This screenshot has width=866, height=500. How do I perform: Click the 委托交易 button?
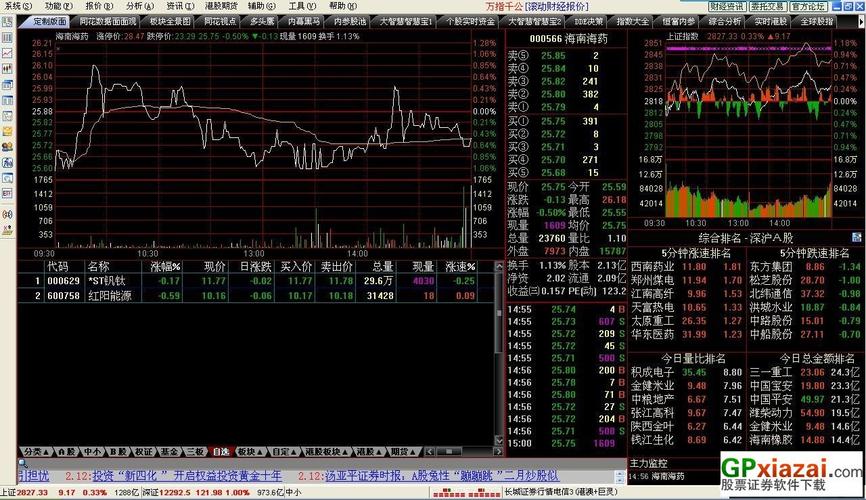pos(768,7)
